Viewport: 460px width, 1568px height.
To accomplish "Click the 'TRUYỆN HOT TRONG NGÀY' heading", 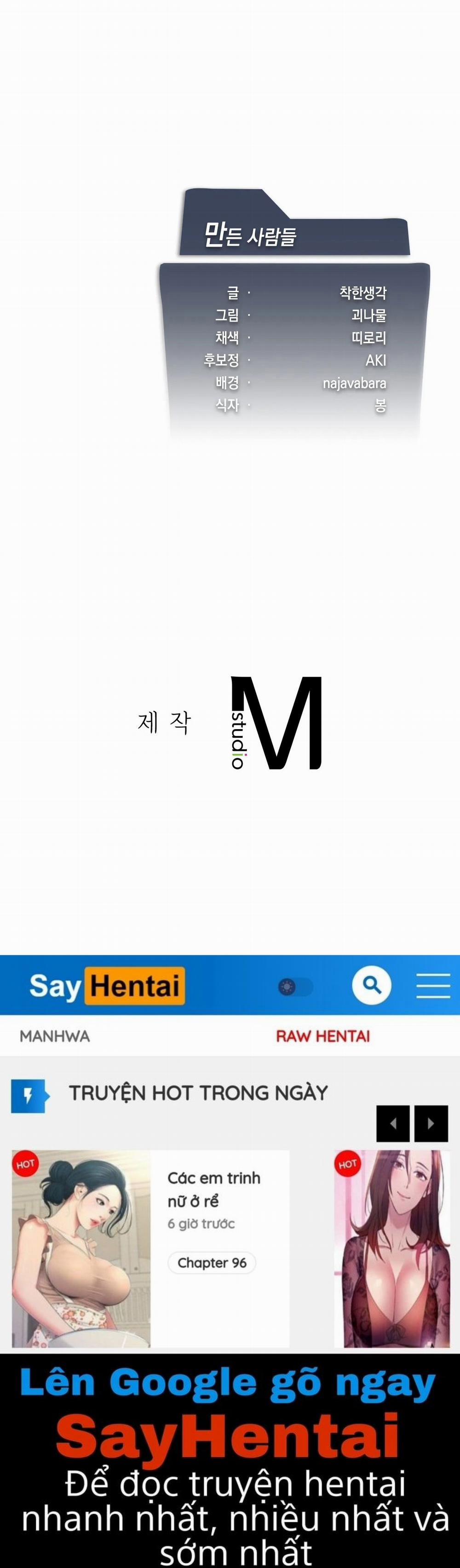I will [198, 1092].
